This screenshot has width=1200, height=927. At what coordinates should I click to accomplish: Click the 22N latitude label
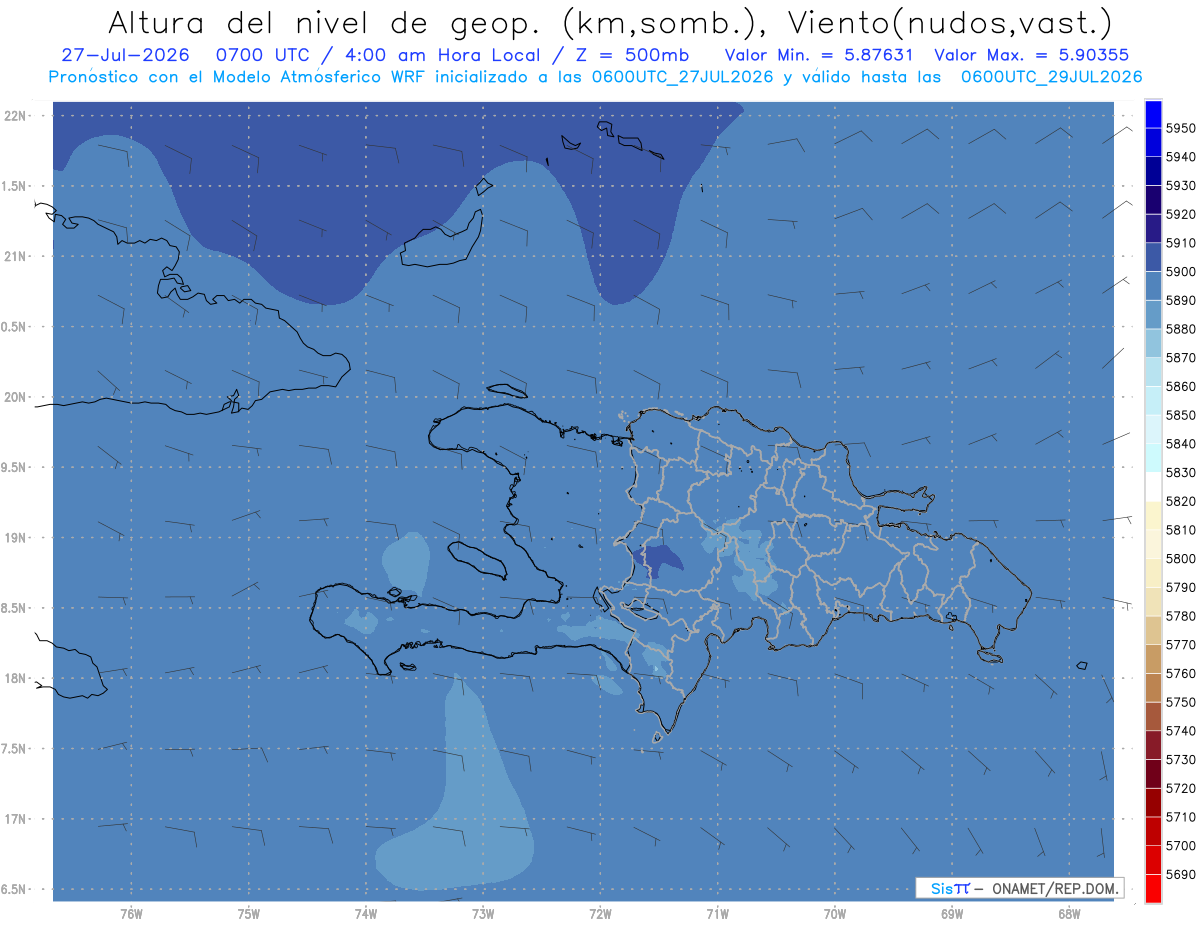point(15,115)
